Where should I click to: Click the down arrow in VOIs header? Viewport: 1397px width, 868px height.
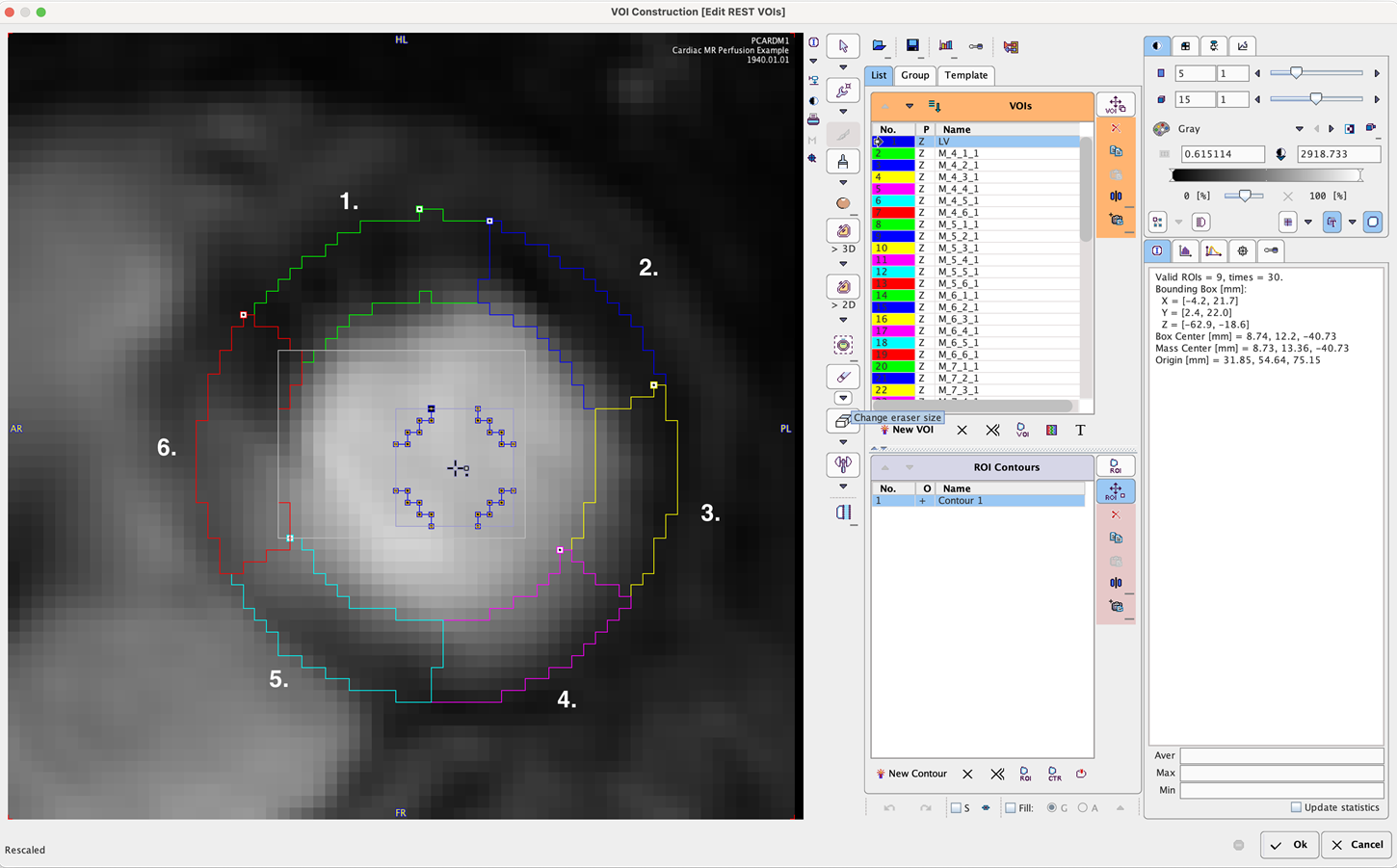pyautogui.click(x=909, y=106)
